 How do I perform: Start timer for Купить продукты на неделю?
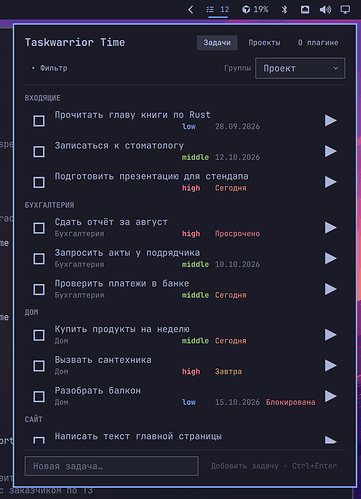coord(331,335)
